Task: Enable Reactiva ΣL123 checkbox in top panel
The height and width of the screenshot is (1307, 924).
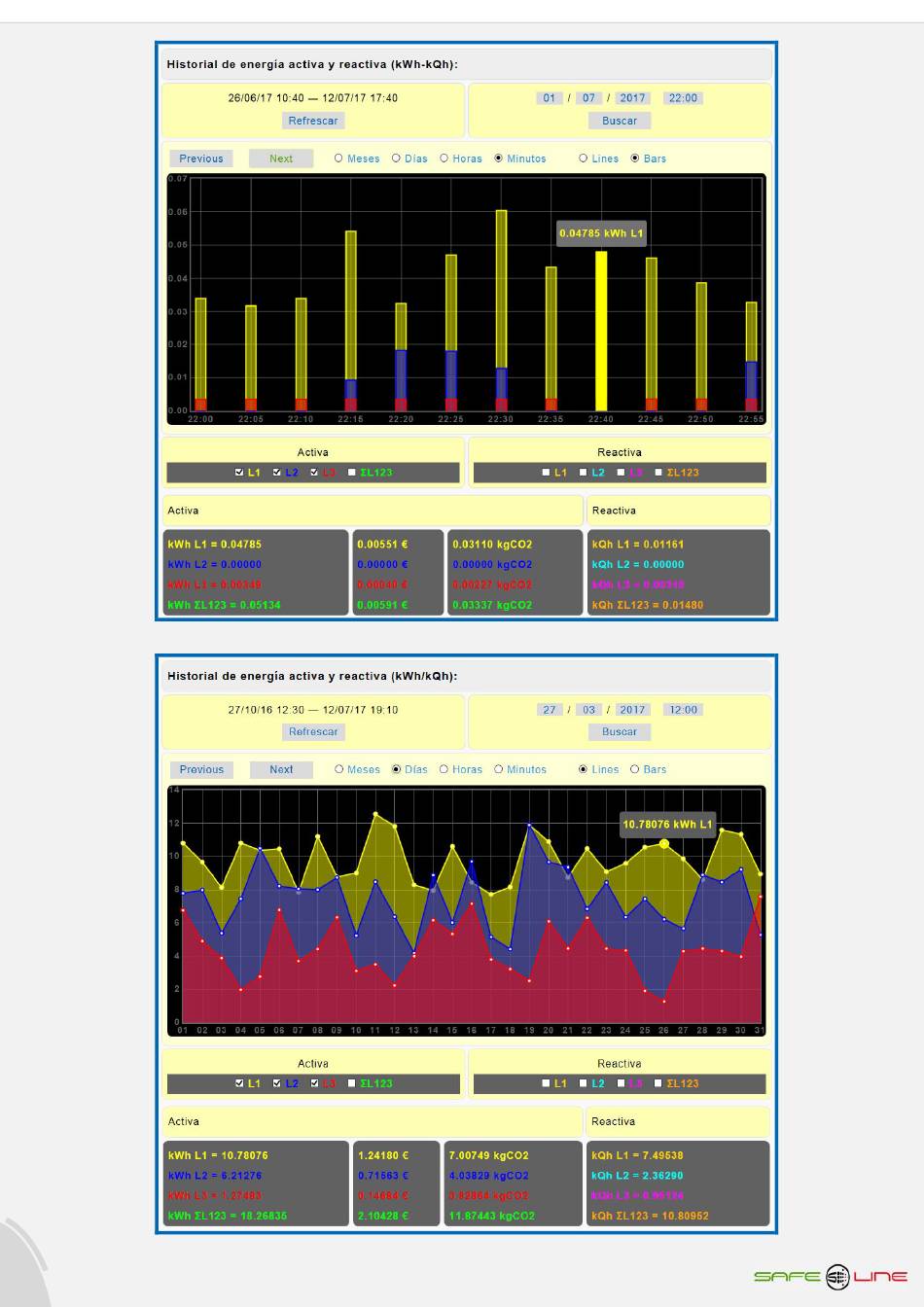Action: [657, 473]
